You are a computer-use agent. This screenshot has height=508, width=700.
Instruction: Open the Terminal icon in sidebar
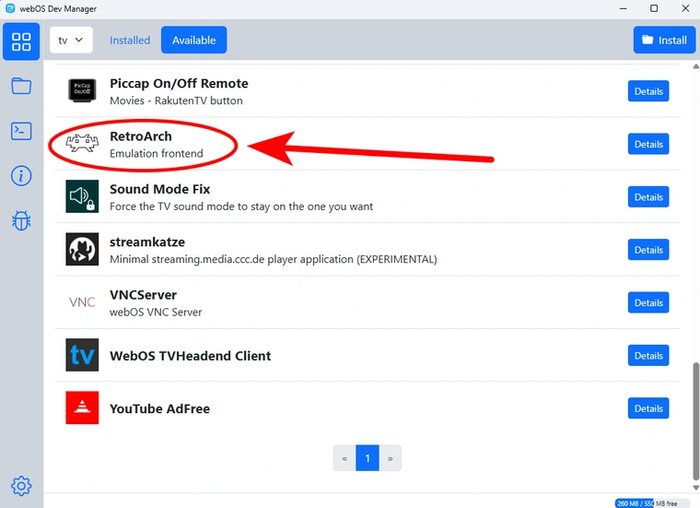(21, 130)
